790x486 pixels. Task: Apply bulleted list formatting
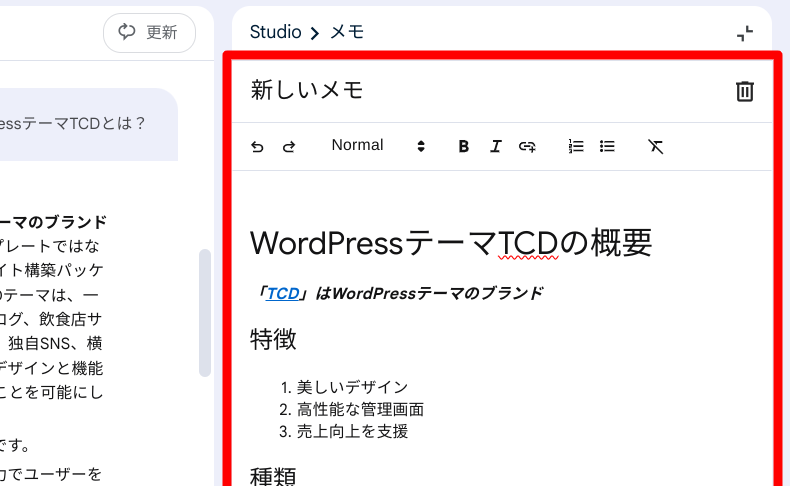click(607, 147)
